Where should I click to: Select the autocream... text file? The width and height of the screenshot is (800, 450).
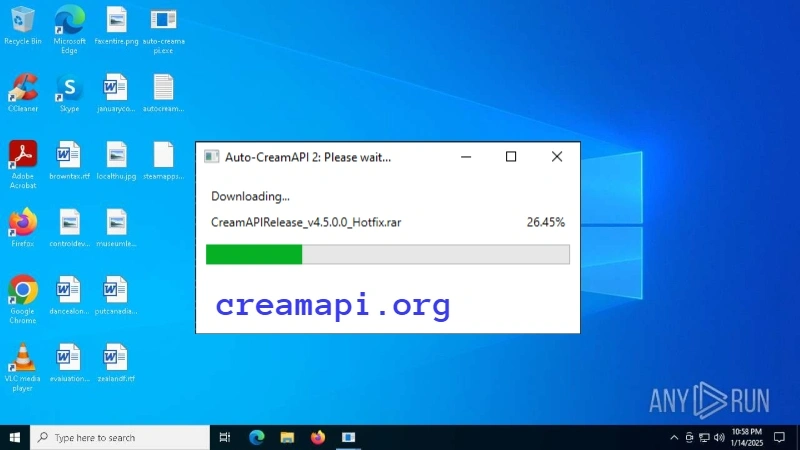[x=163, y=93]
